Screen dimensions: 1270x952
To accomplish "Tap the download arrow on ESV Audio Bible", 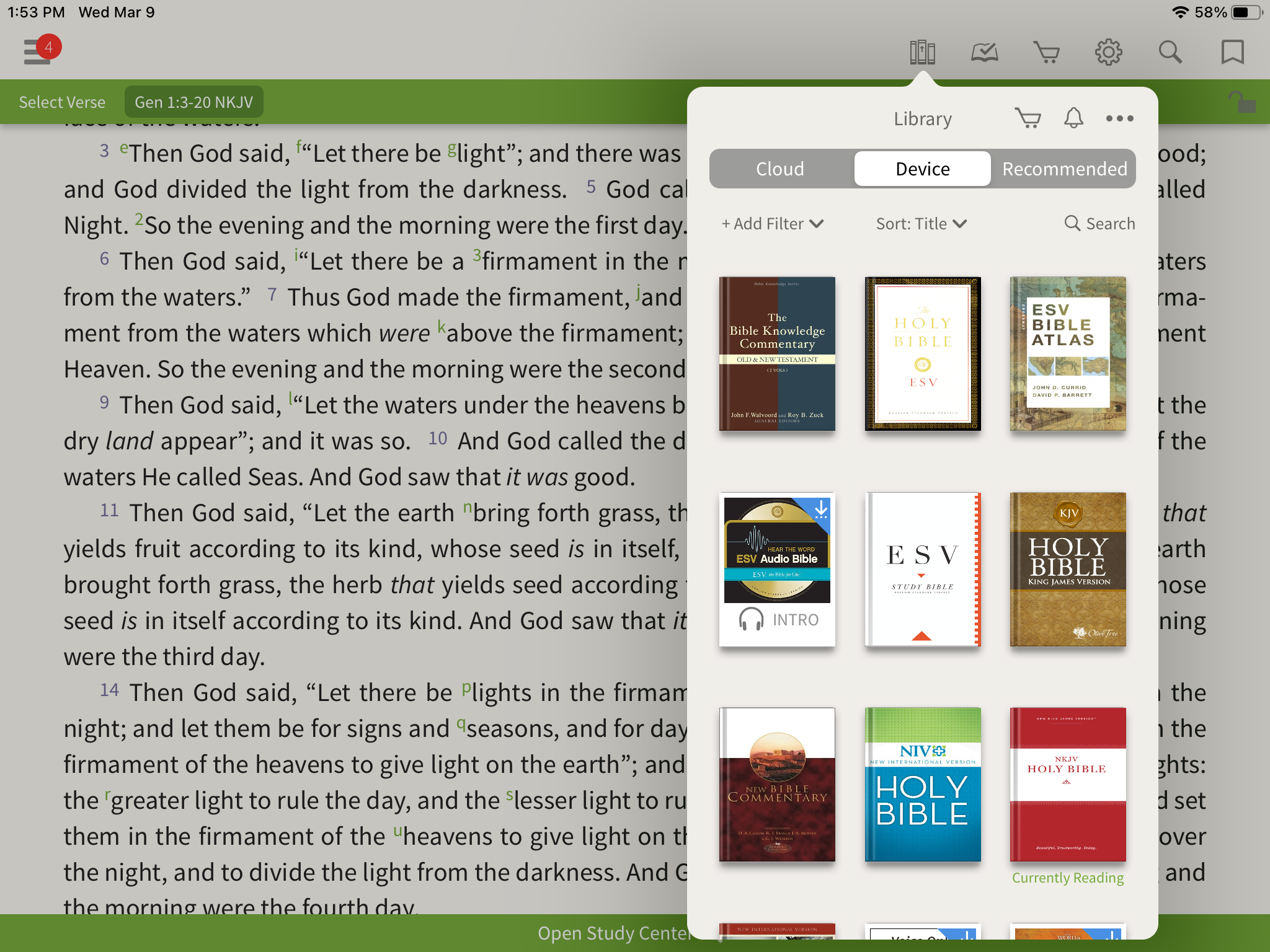I will point(820,509).
